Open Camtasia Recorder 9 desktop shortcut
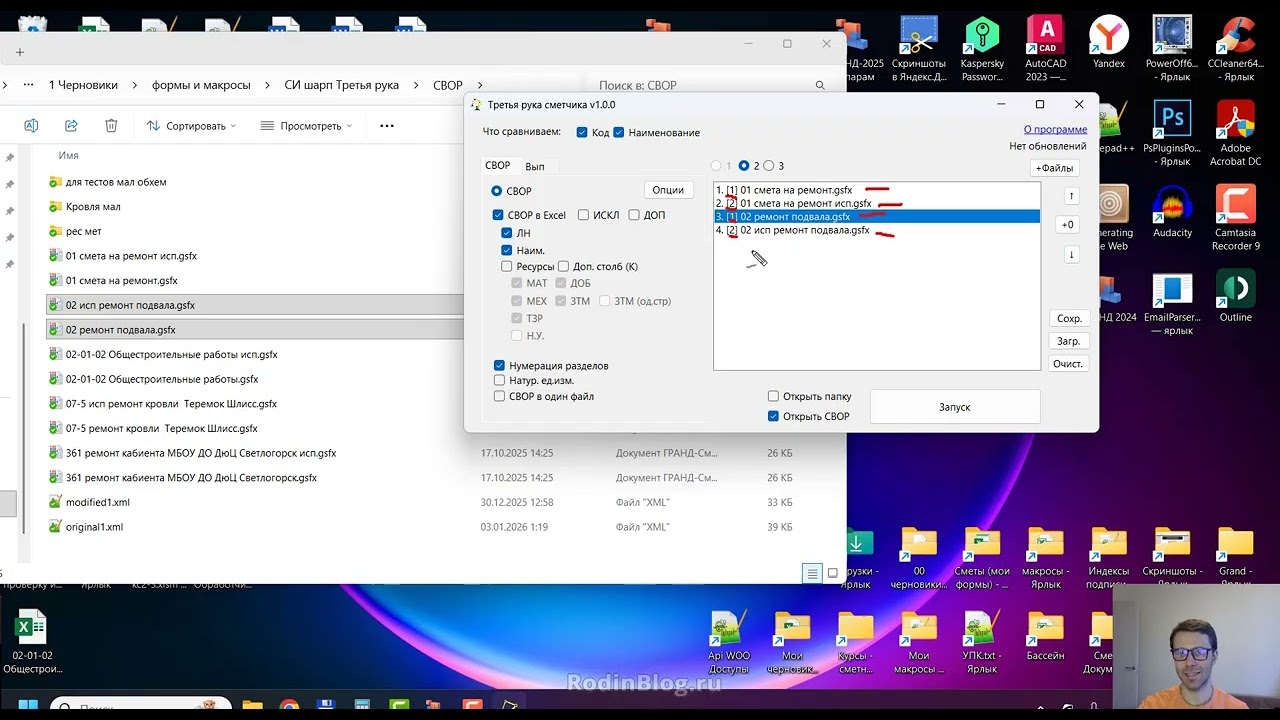 pos(1236,218)
